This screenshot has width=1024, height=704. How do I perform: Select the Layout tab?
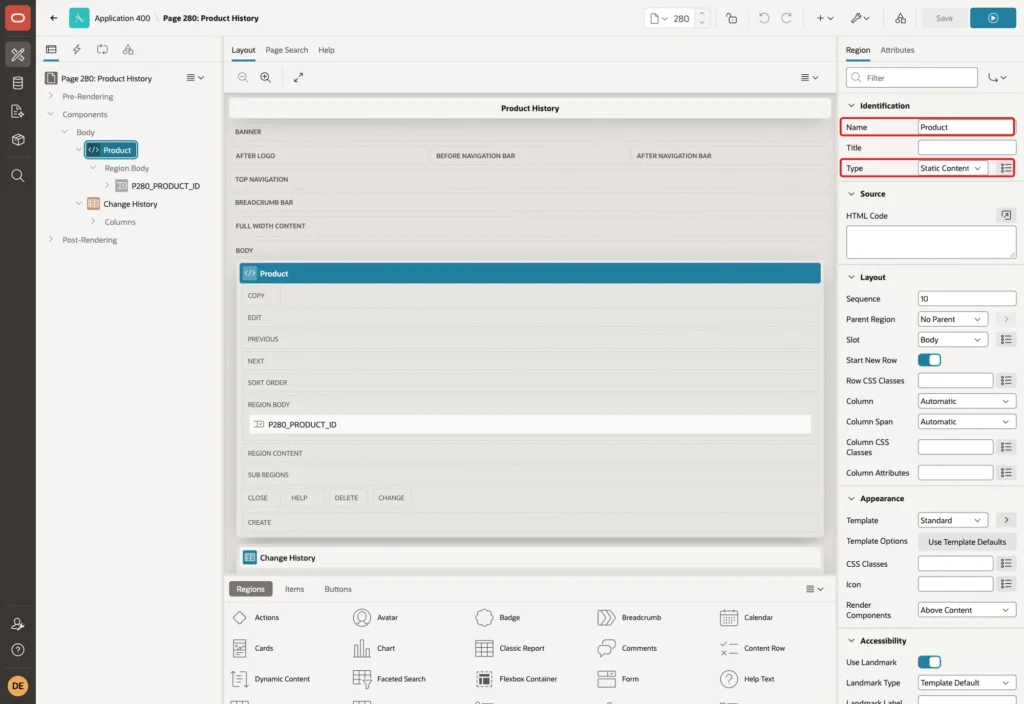click(x=243, y=50)
